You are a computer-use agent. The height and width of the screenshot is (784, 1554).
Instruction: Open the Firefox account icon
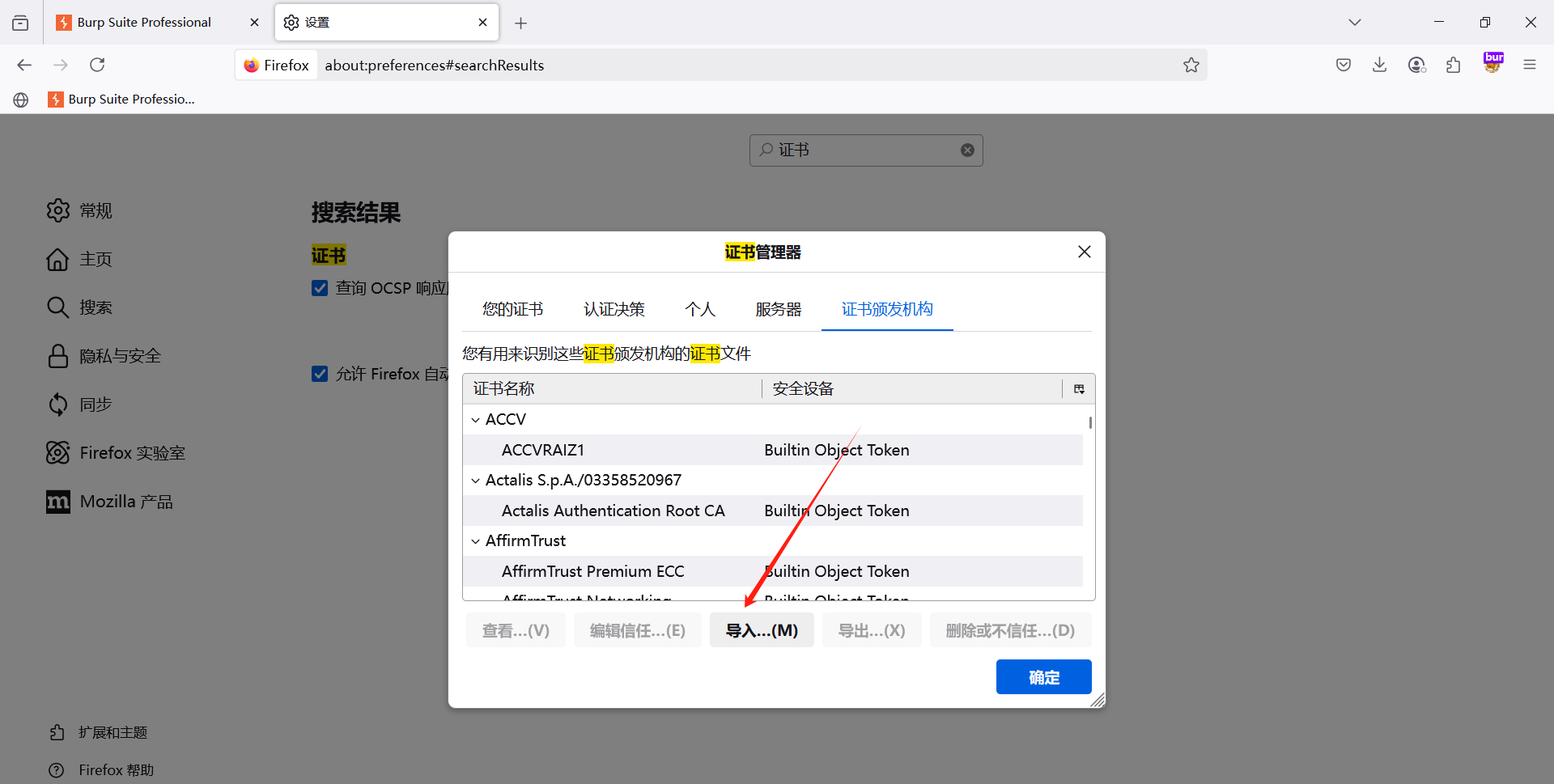[1416, 65]
